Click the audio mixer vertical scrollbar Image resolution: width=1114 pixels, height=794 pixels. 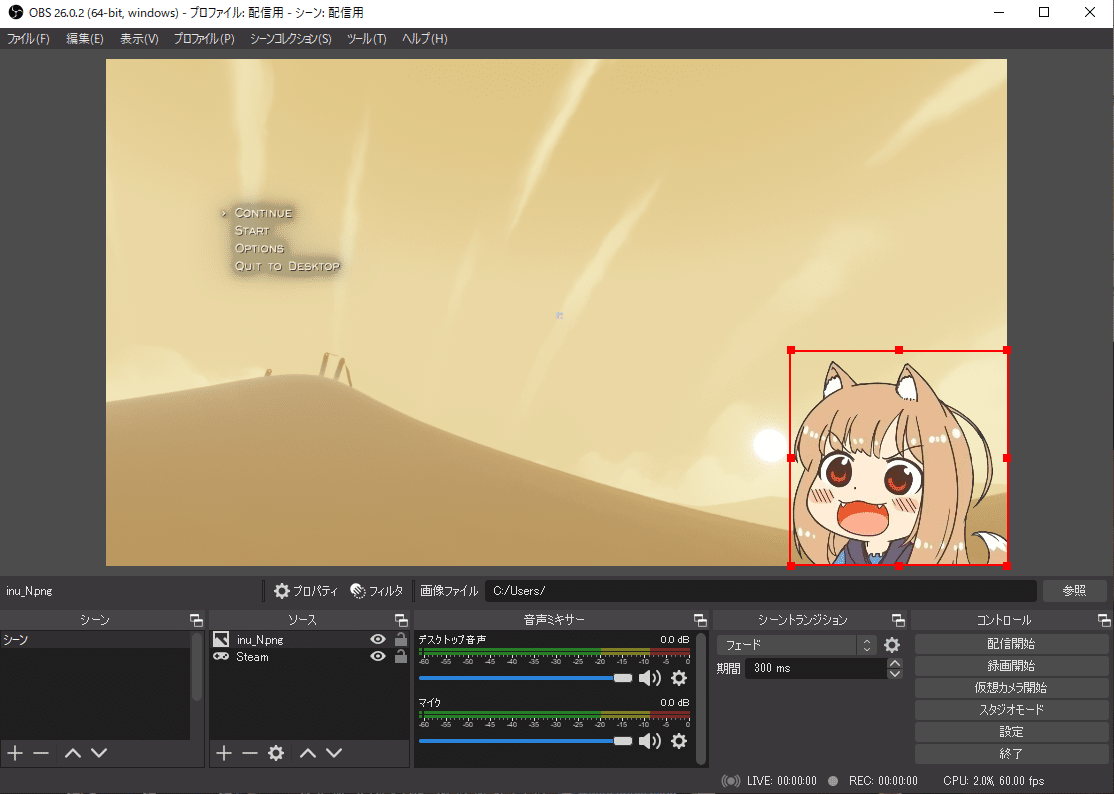(701, 699)
